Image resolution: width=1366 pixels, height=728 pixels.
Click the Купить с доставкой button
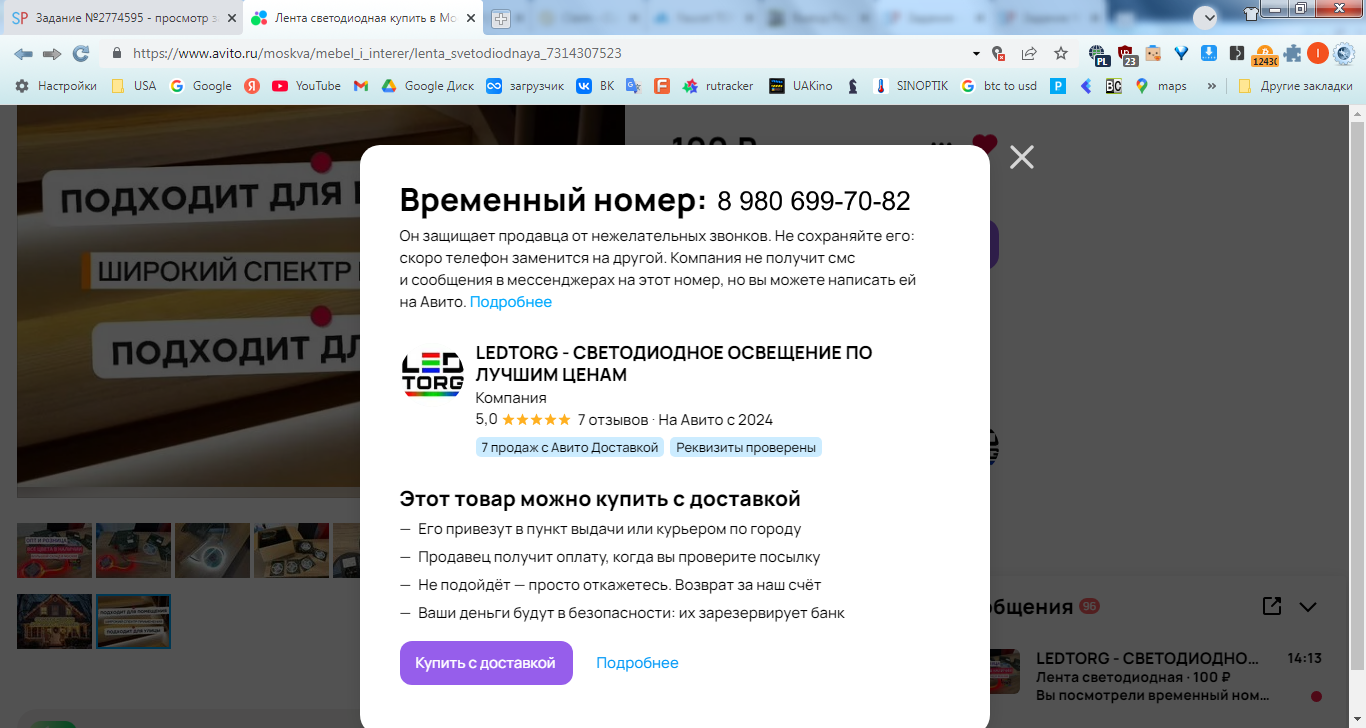pos(486,663)
